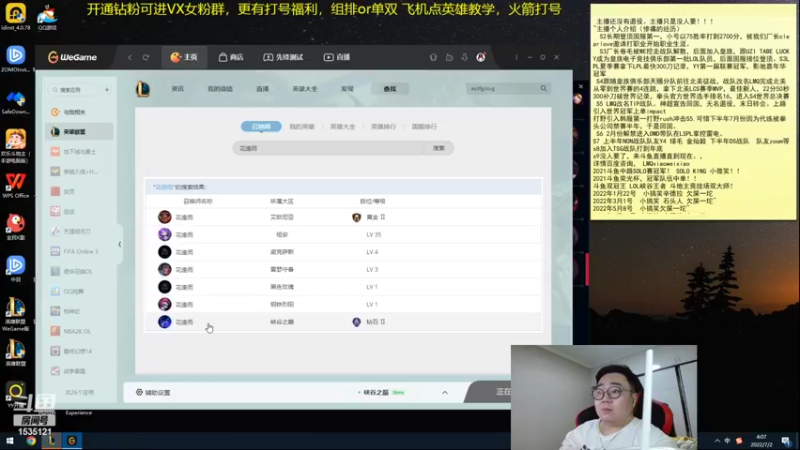This screenshot has width=800, height=450.
Task: Open the 资讯 news tab
Action: 178,89
